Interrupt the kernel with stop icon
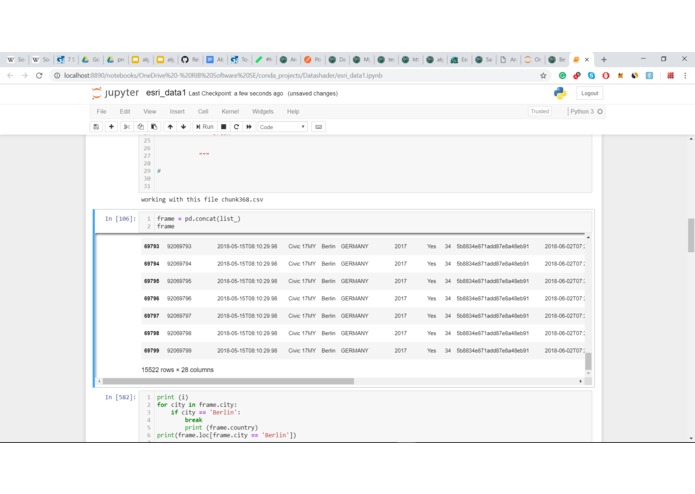This screenshot has width=695, height=494. coord(224,127)
